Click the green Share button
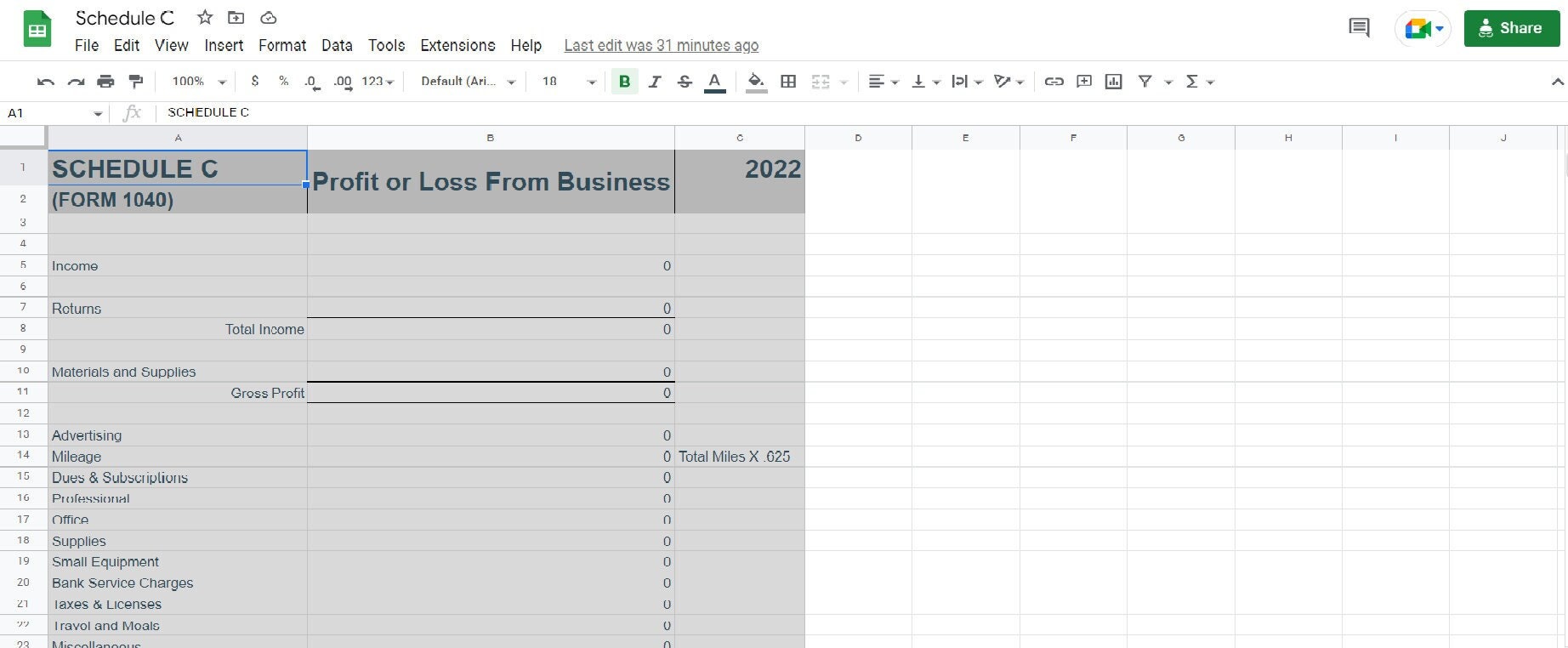Viewport: 1568px width, 648px height. tap(1512, 28)
